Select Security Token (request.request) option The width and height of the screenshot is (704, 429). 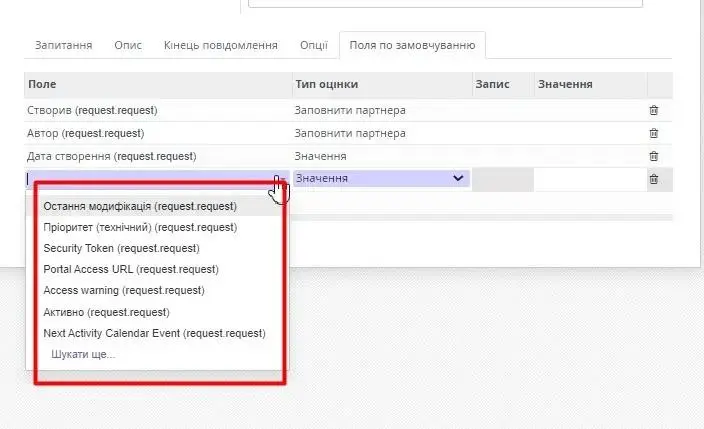(121, 248)
